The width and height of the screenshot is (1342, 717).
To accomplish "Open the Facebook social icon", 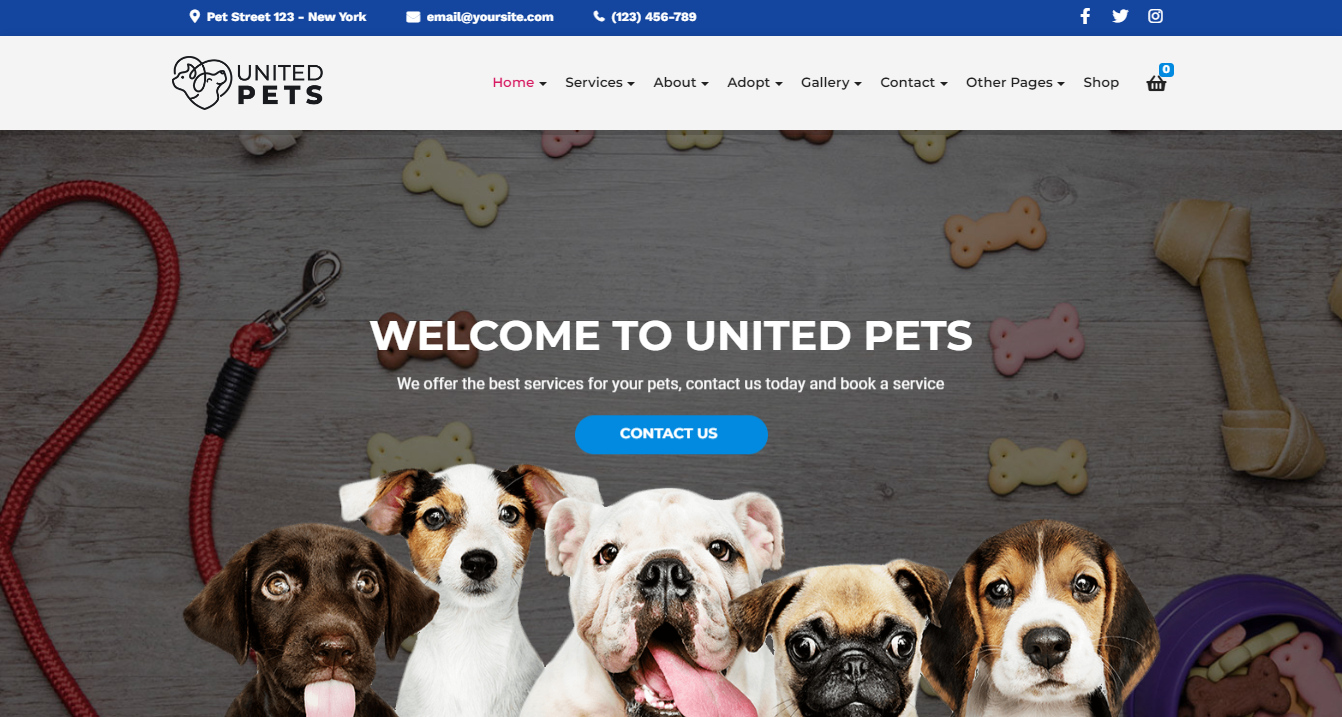I will [x=1085, y=16].
